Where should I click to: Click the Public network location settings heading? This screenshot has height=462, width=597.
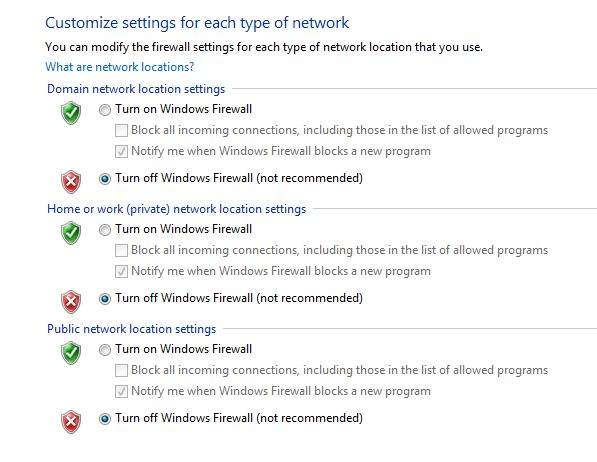pos(131,329)
